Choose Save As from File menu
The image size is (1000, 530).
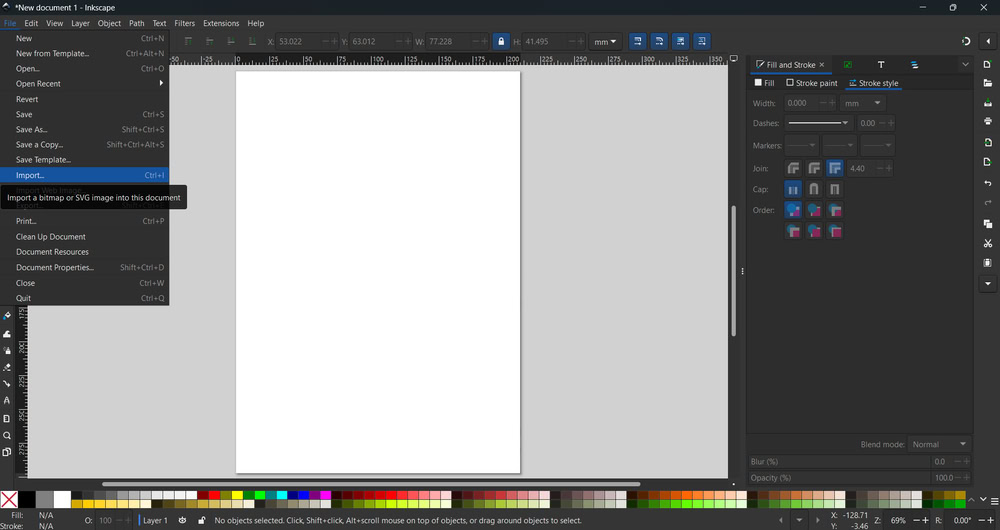coord(84,129)
